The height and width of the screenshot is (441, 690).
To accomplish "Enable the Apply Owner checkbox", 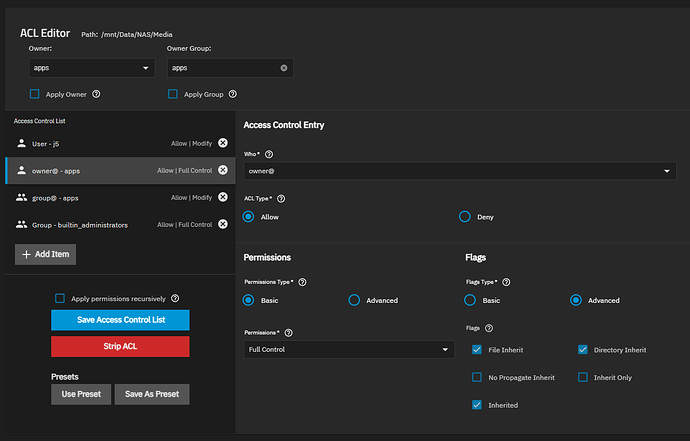I will click(x=35, y=94).
